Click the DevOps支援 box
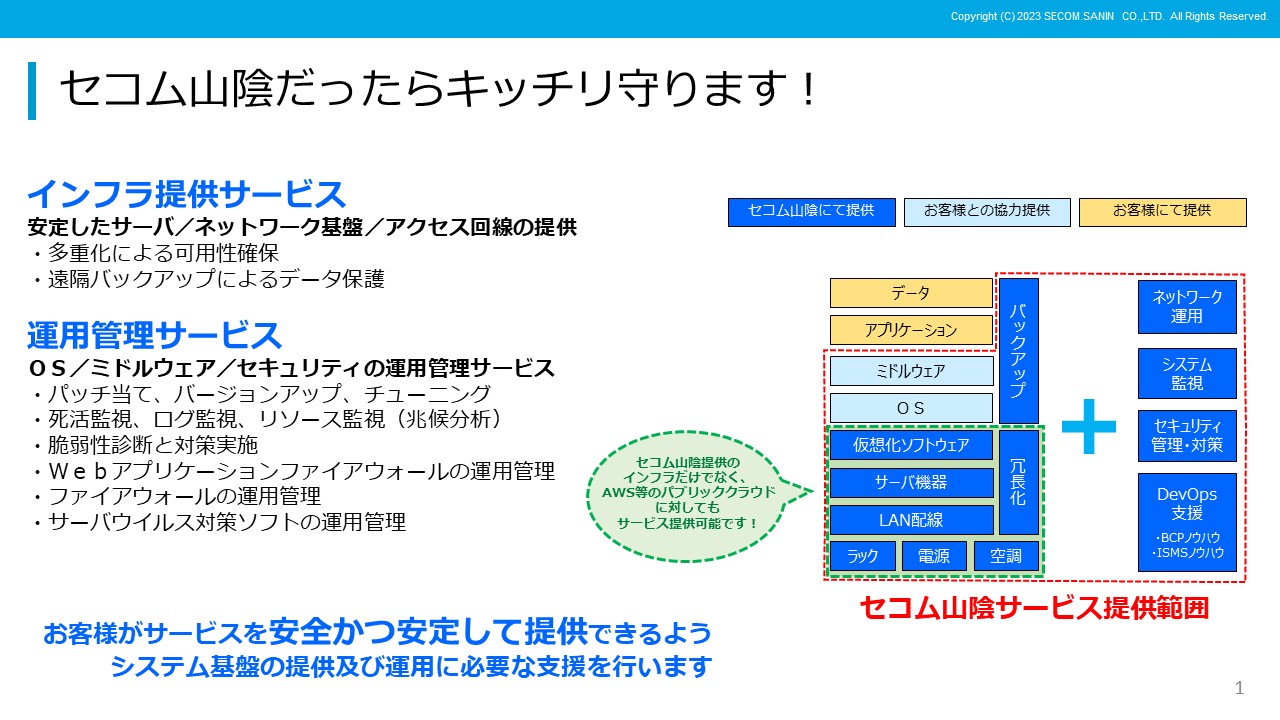Screen dimensions: 1280x720 point(1187,523)
